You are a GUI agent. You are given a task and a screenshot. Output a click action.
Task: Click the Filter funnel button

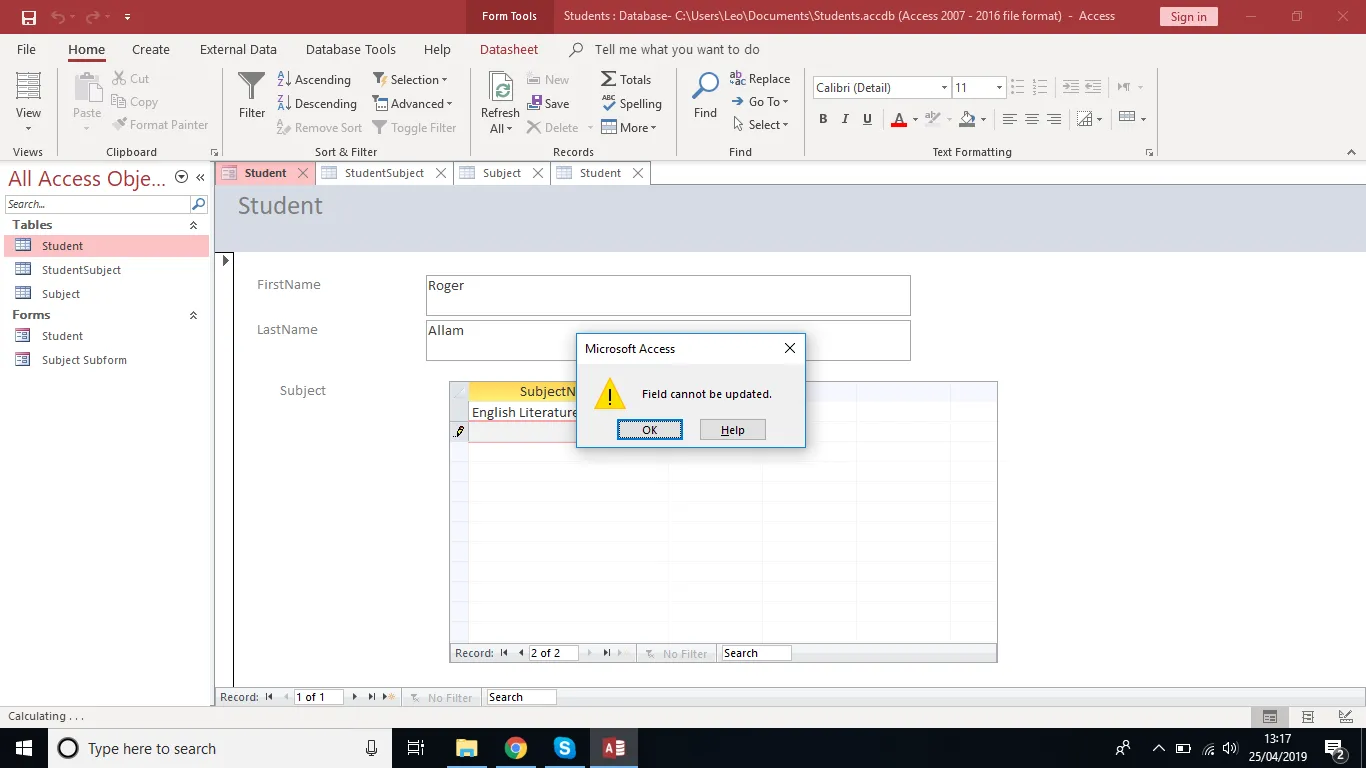(252, 95)
